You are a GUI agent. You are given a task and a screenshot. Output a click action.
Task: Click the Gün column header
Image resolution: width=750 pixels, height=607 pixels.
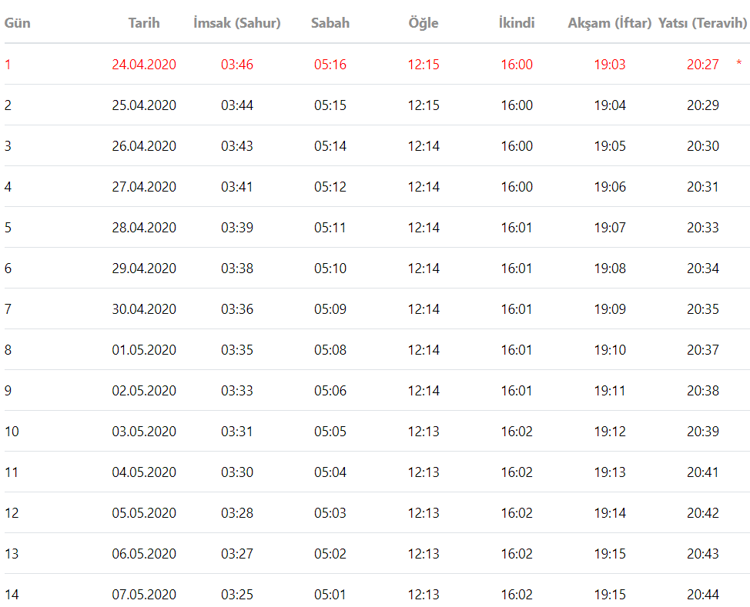coord(16,23)
